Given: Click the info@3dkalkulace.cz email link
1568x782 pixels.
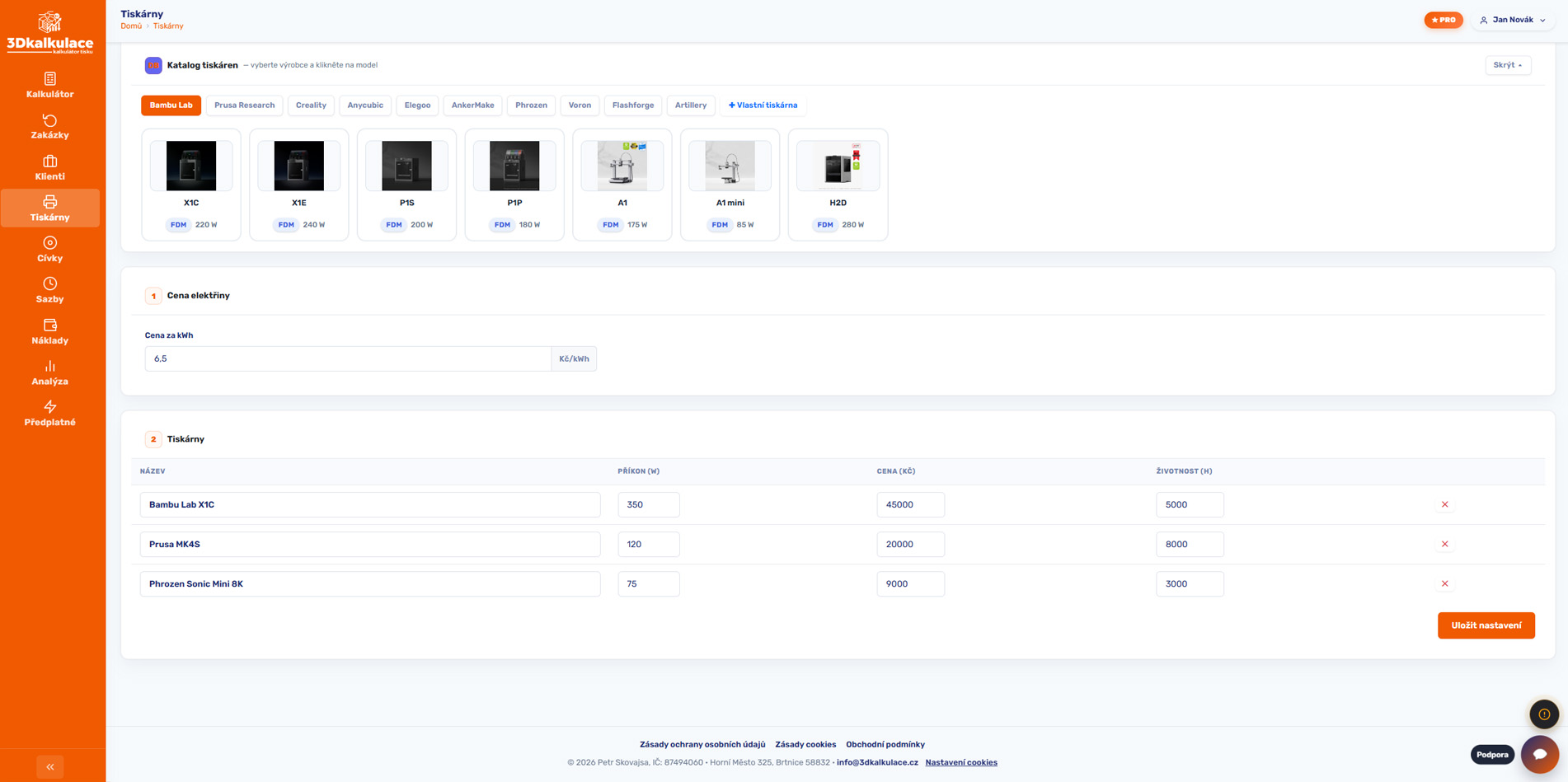Looking at the screenshot, I should [877, 763].
